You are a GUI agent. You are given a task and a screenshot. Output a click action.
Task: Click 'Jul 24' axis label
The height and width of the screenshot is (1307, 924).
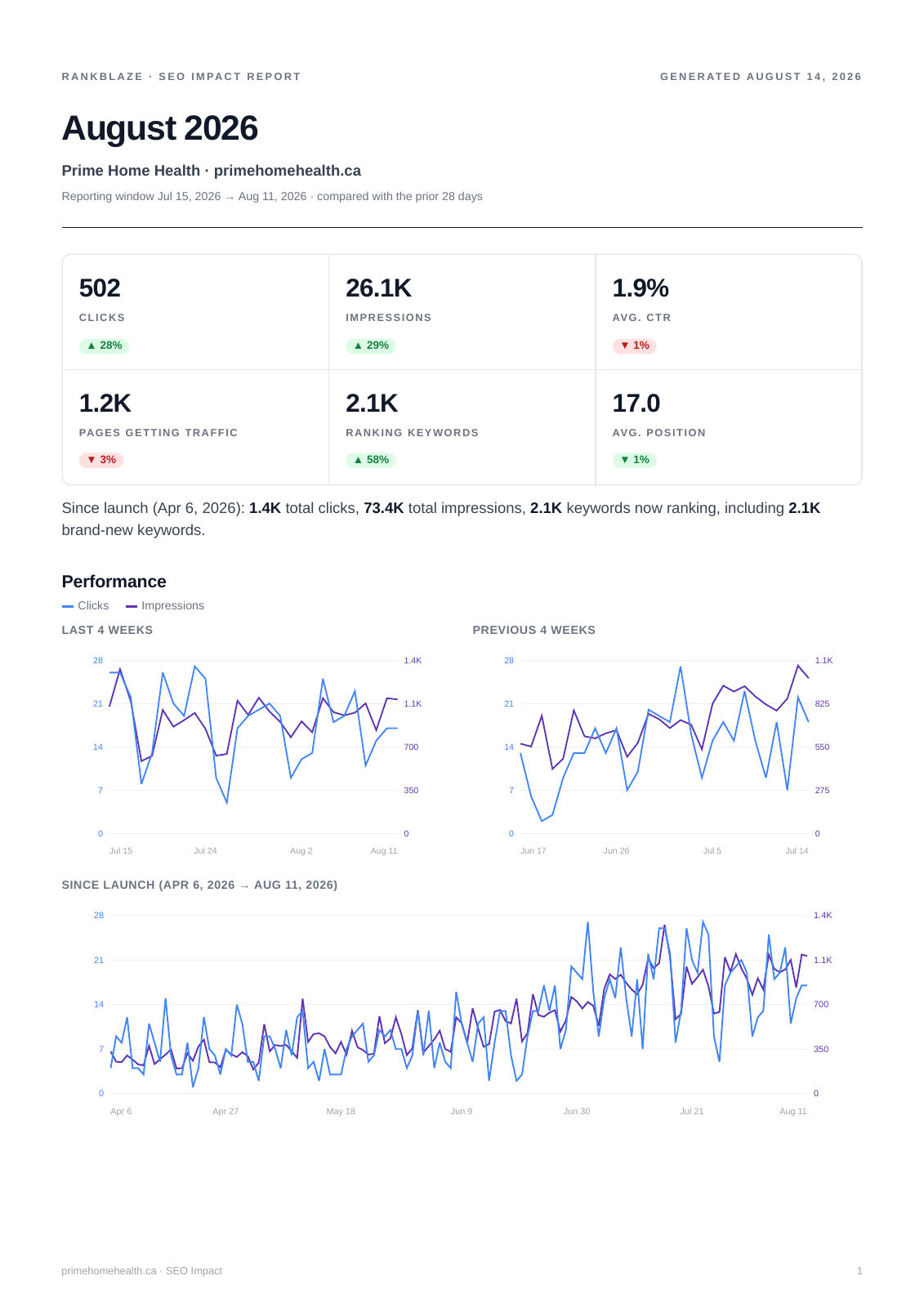[x=205, y=851]
